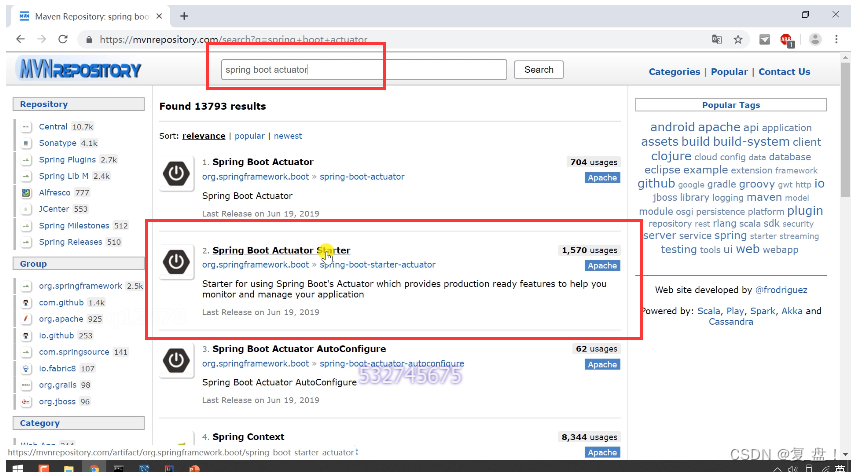The height and width of the screenshot is (472, 851).
Task: Open spring-boot-starter-actuator artifact link
Action: pos(378,265)
